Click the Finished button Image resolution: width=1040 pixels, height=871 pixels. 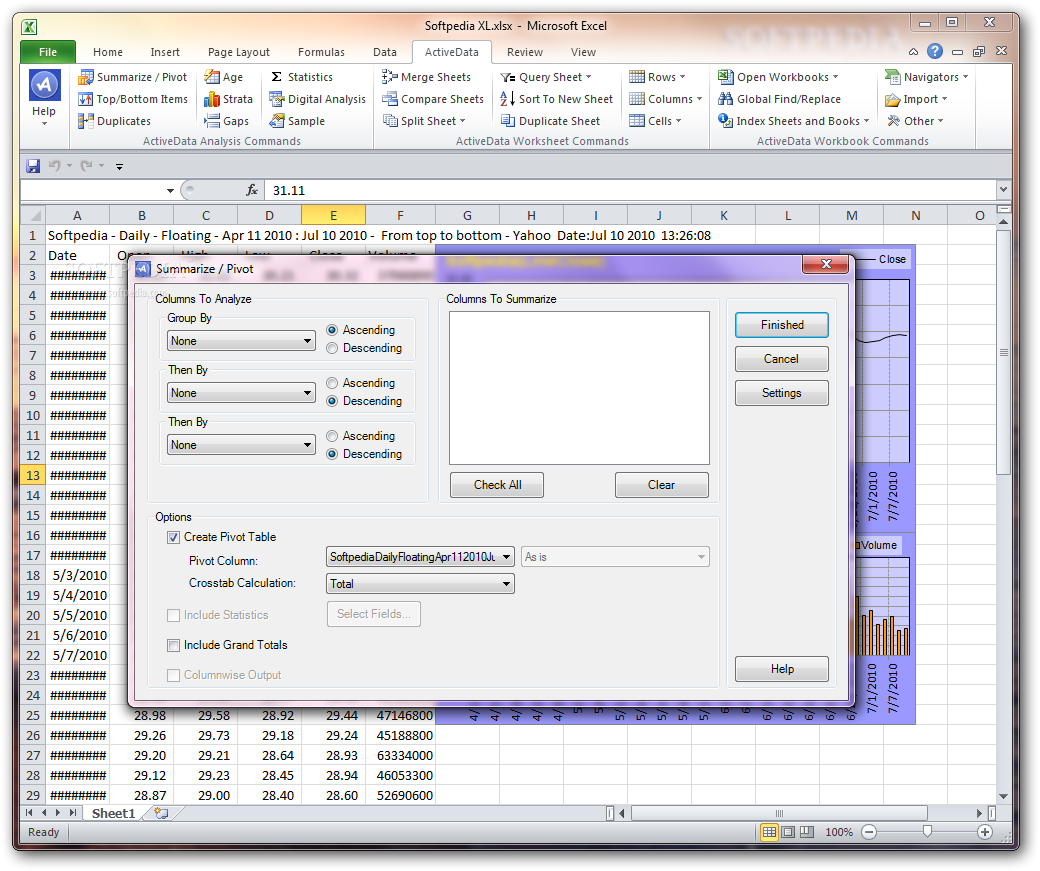(x=782, y=325)
